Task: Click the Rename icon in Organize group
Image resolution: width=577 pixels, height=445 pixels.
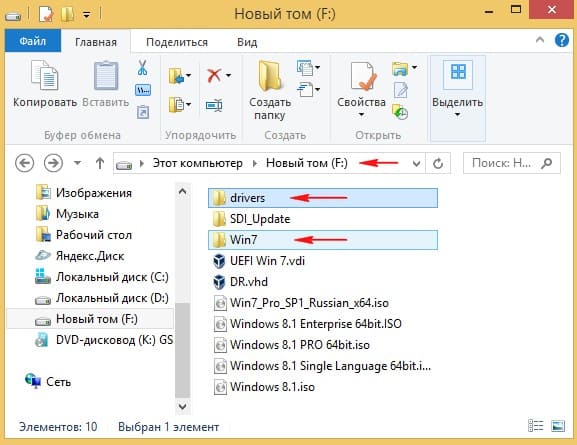Action: click(214, 106)
